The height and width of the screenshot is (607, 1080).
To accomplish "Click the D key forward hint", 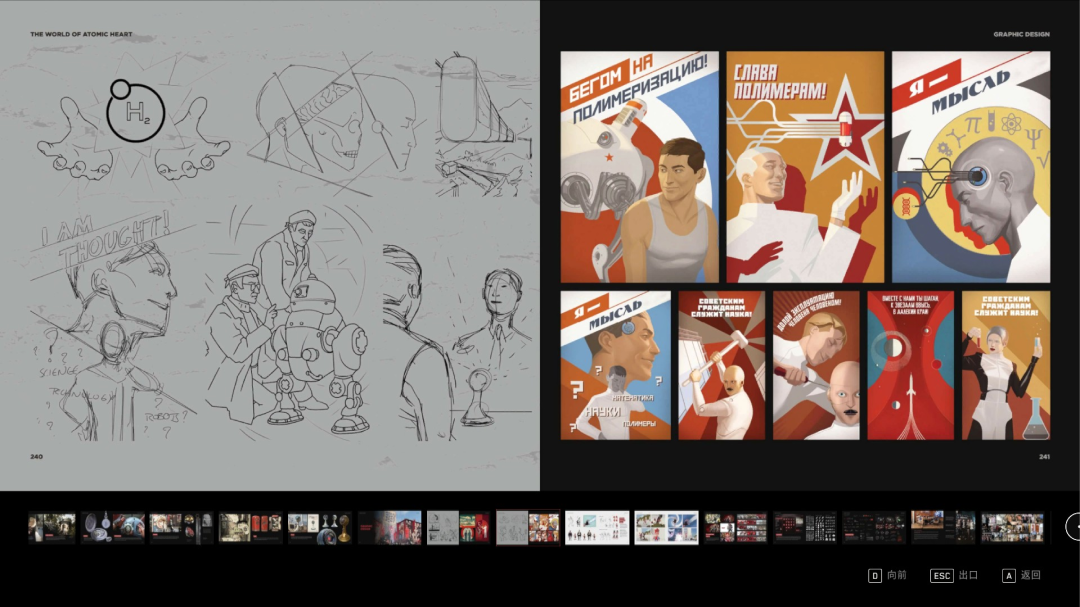I will point(887,575).
